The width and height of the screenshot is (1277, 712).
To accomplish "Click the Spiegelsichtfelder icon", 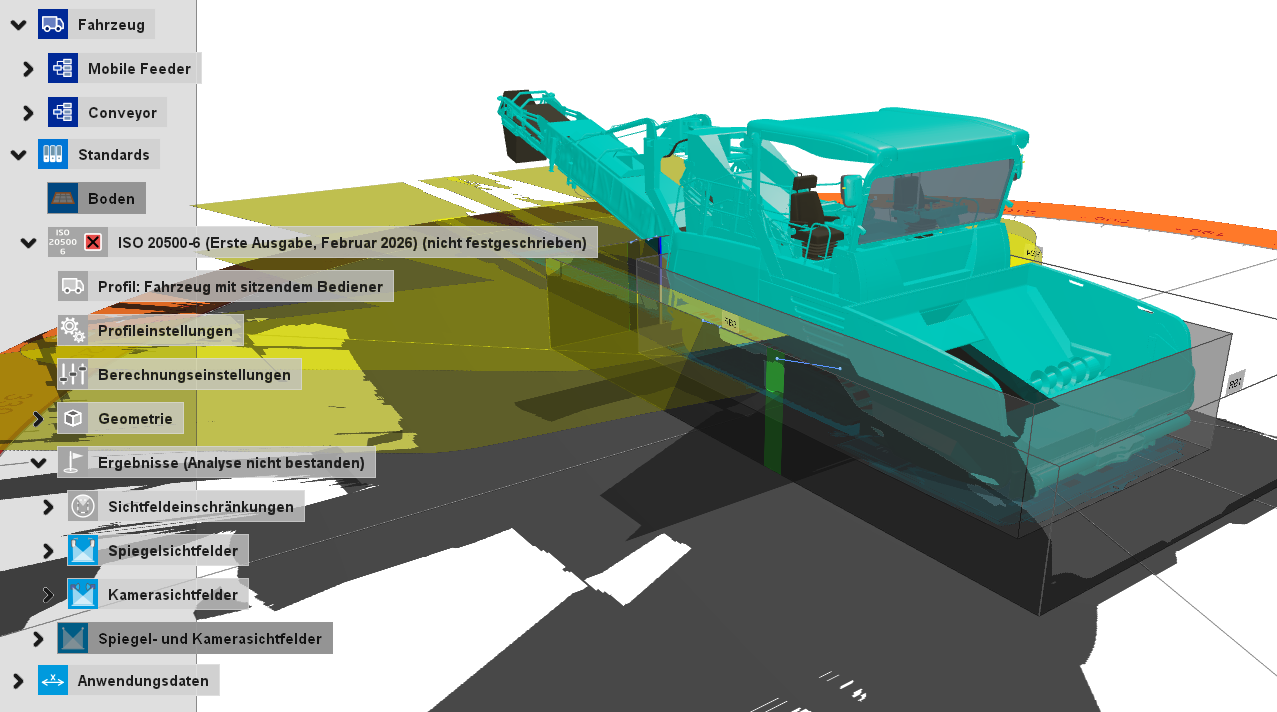I will tap(83, 550).
